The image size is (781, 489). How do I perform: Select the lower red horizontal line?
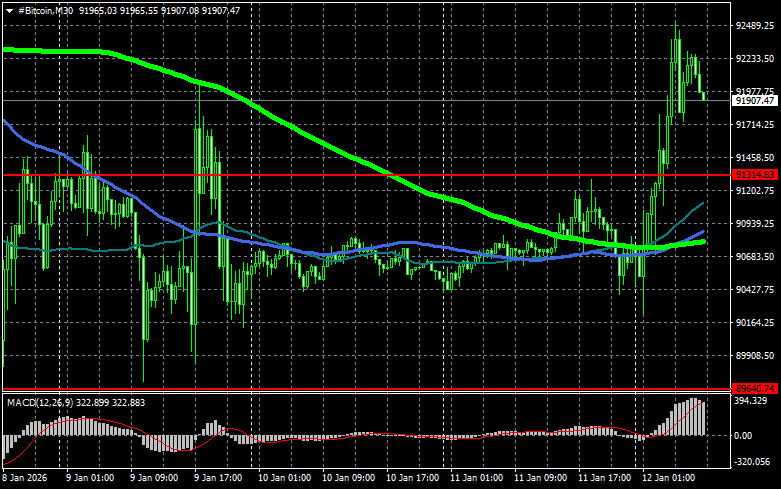[400, 389]
